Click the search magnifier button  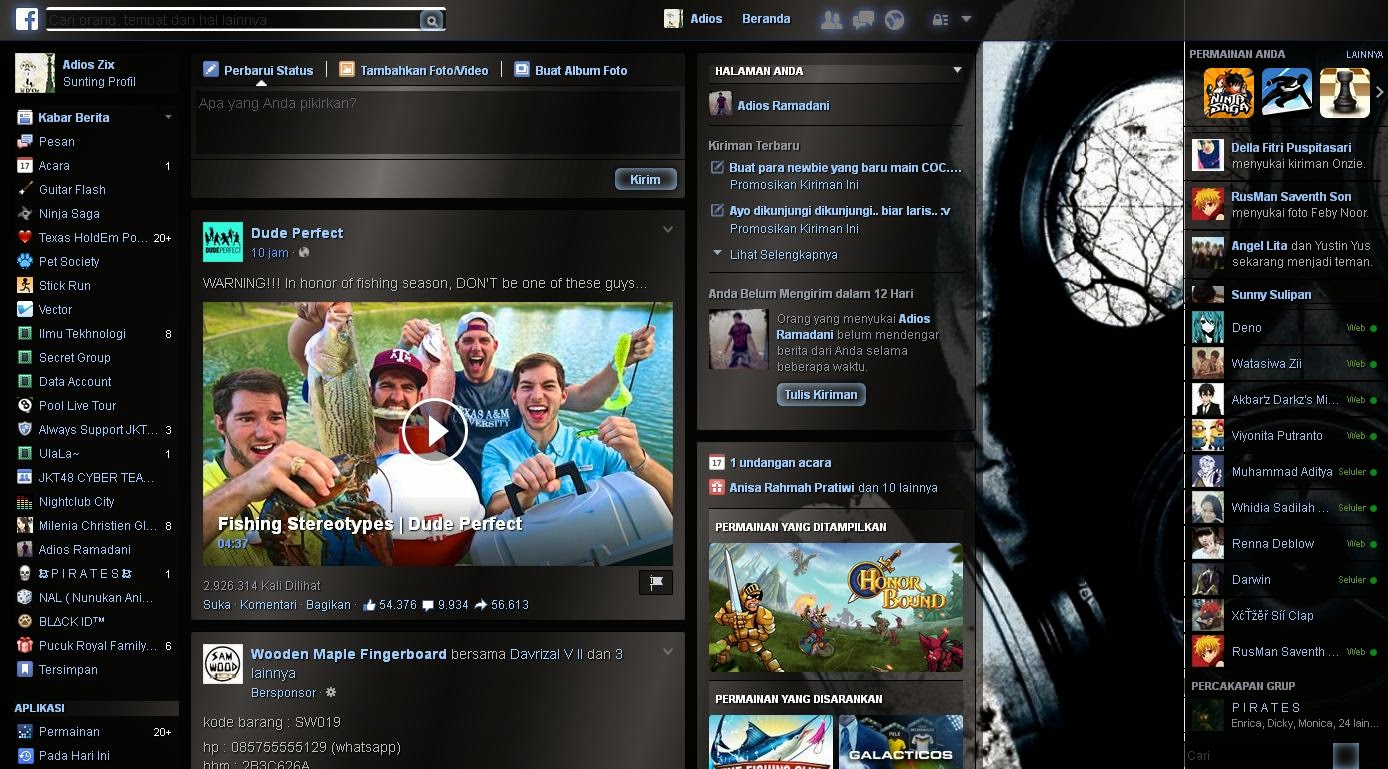click(431, 20)
